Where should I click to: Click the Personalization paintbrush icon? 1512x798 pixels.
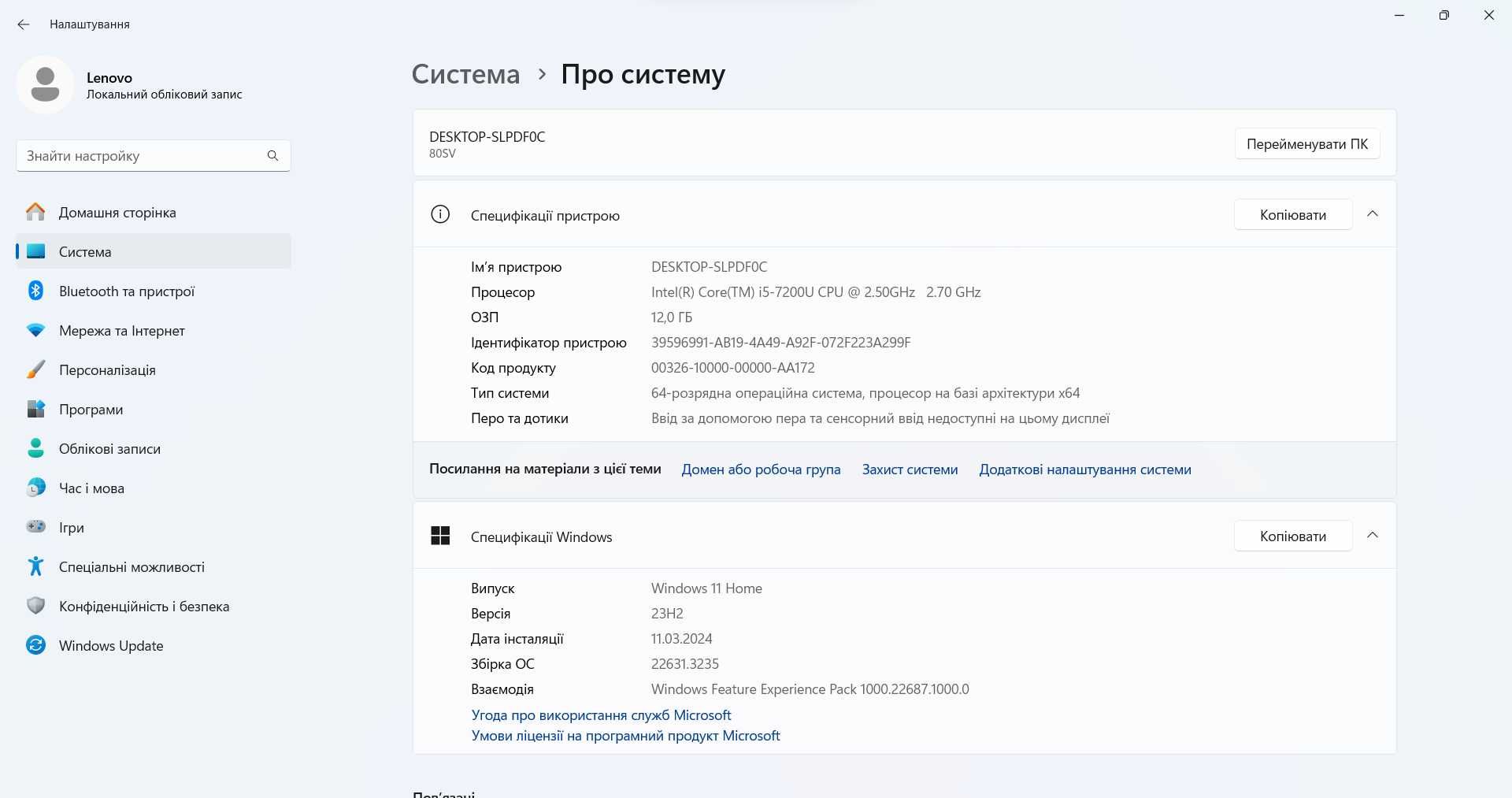pos(35,369)
